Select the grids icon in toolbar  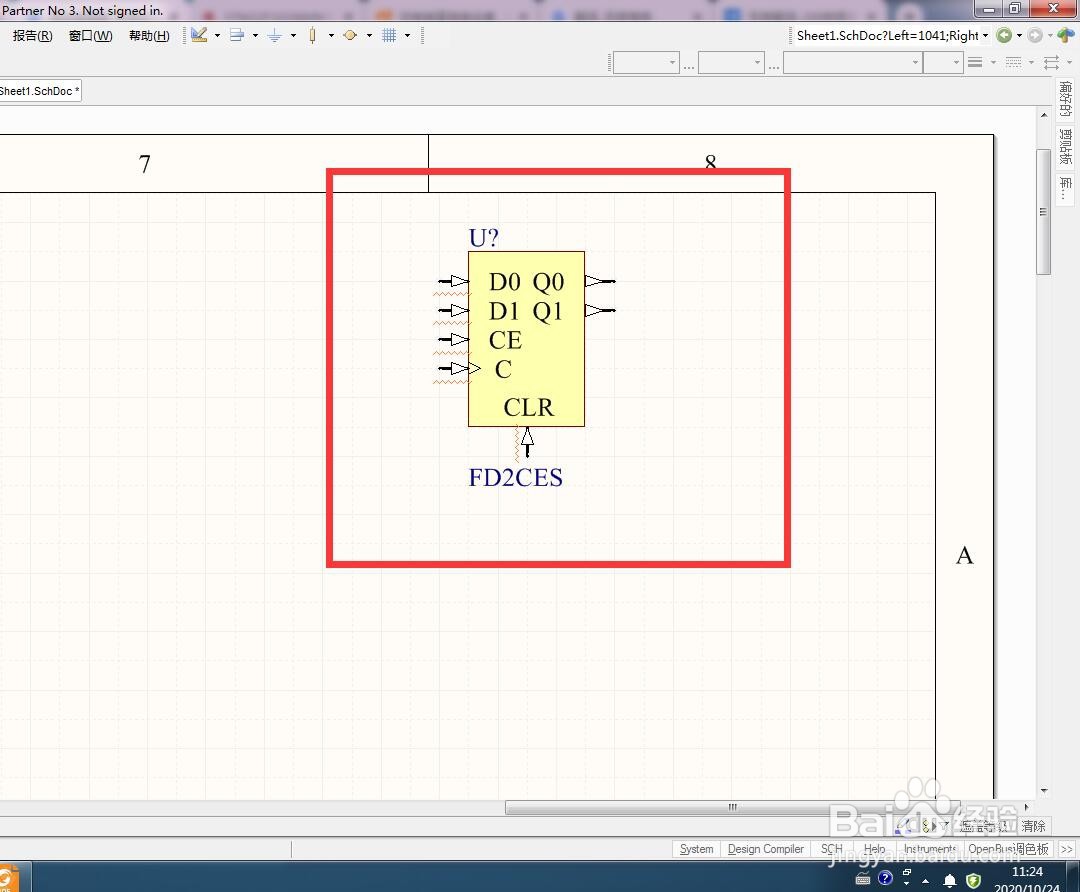tap(389, 35)
